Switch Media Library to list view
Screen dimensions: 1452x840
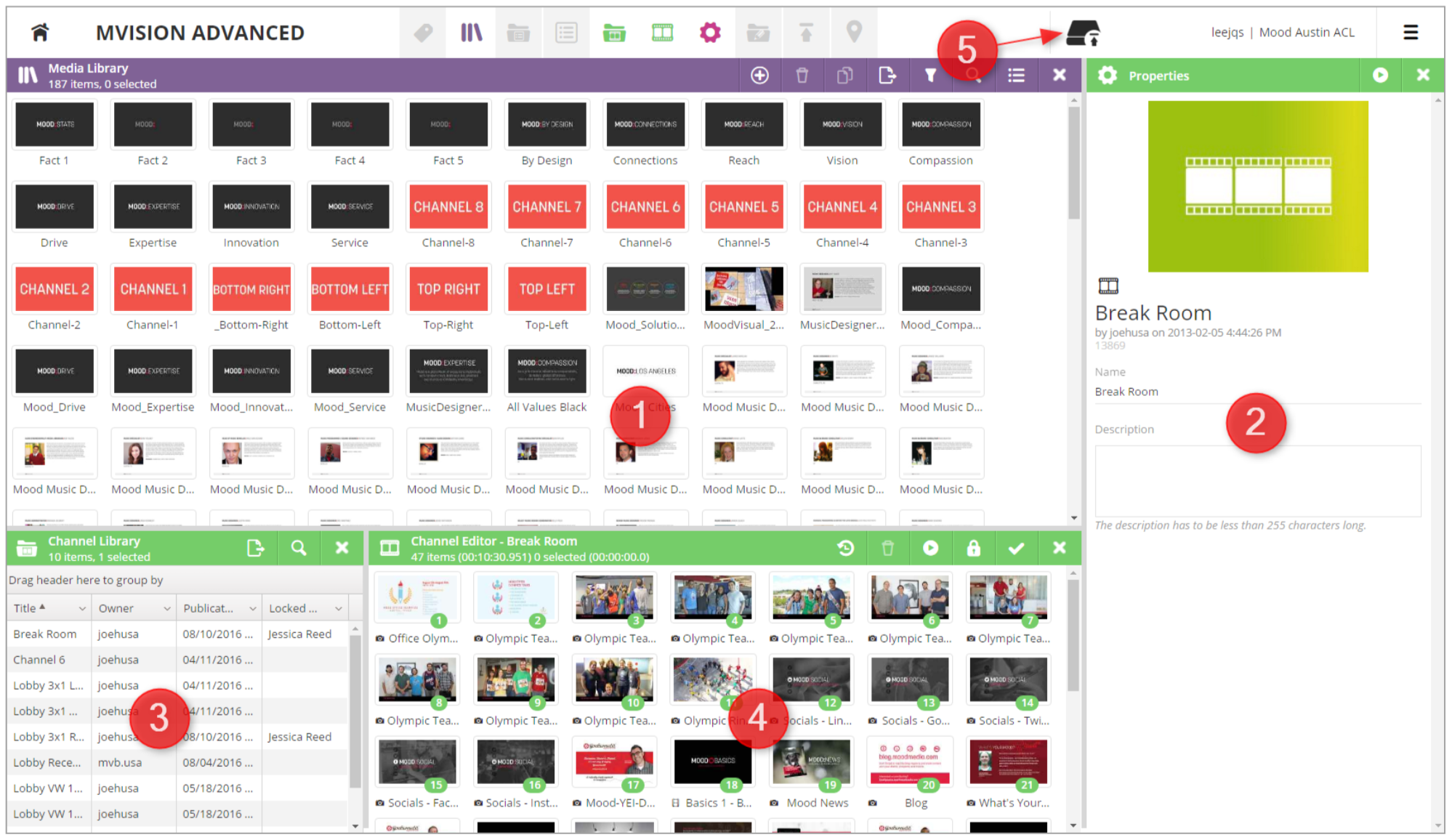[x=1016, y=75]
